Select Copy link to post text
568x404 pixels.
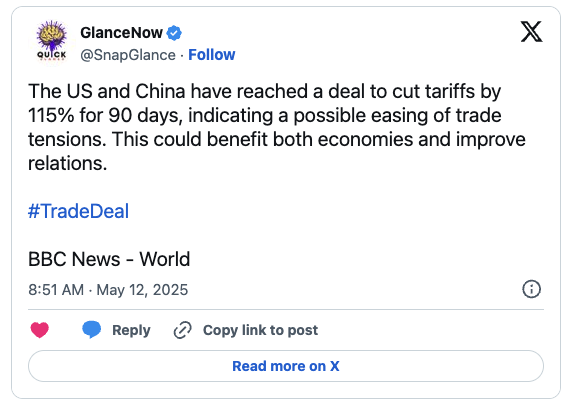[260, 330]
